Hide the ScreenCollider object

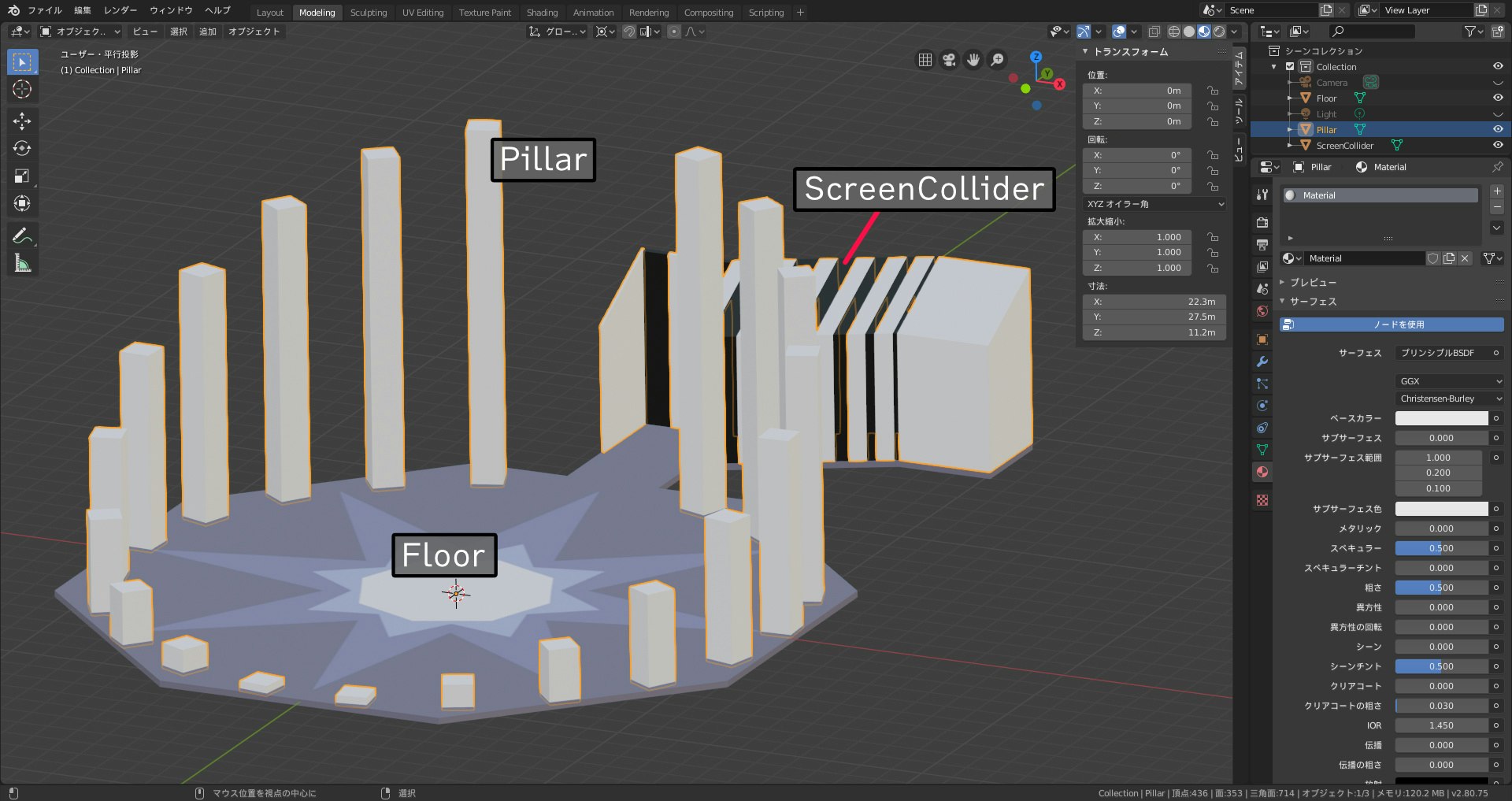(x=1499, y=145)
